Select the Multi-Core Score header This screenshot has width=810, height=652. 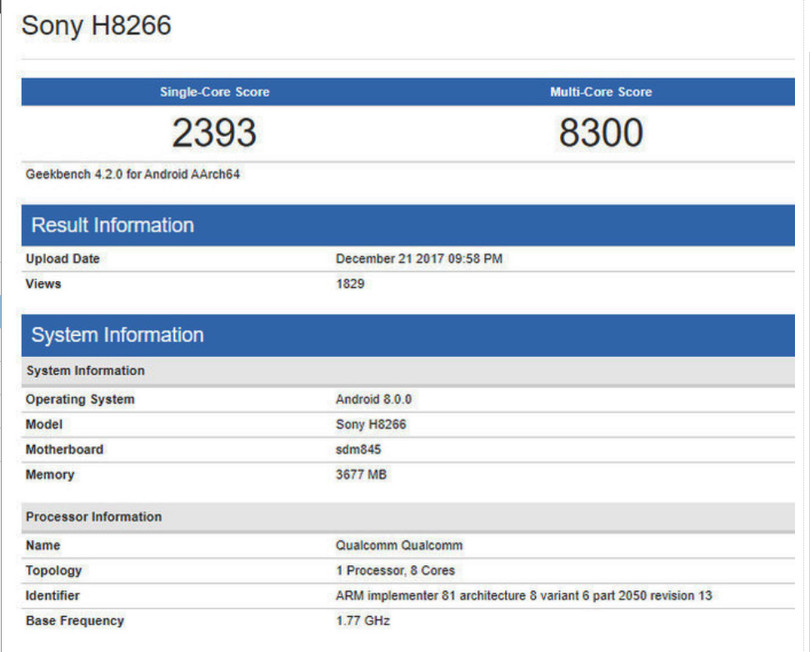(x=601, y=91)
